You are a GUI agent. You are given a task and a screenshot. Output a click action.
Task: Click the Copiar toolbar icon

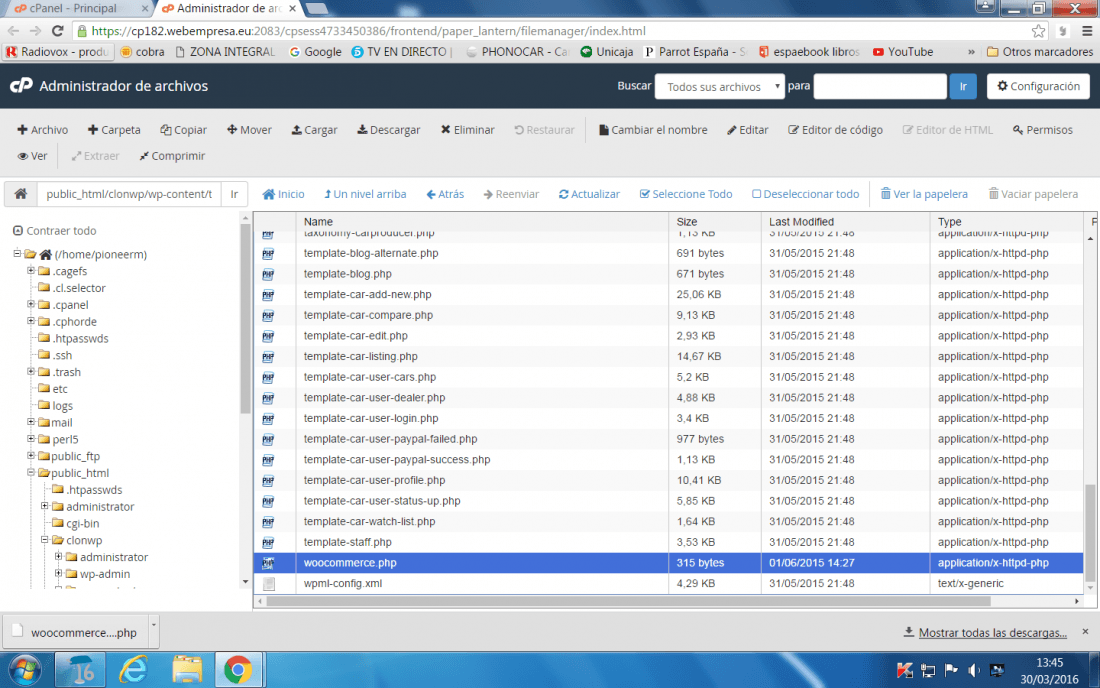click(x=184, y=130)
